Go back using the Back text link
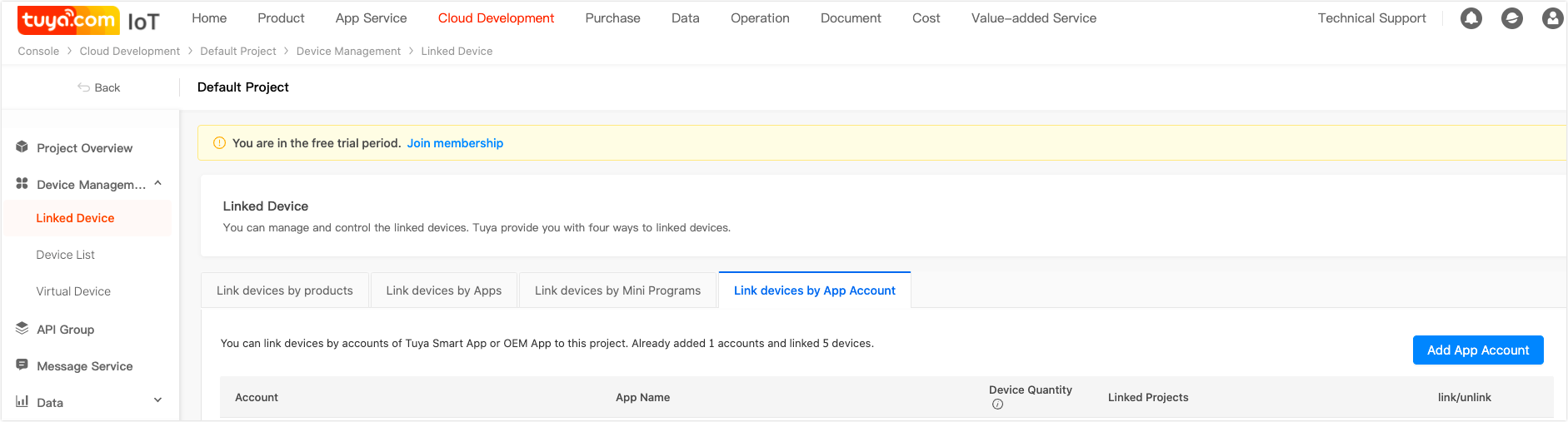Viewport: 1568px width, 422px height. coord(107,87)
